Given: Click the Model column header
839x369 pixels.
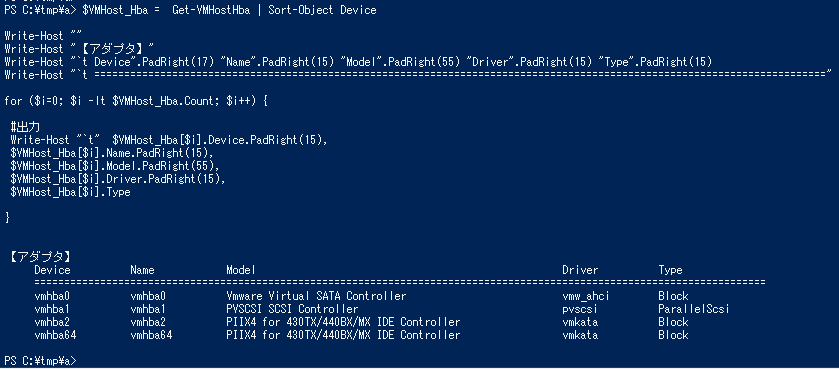Looking at the screenshot, I should [241, 270].
